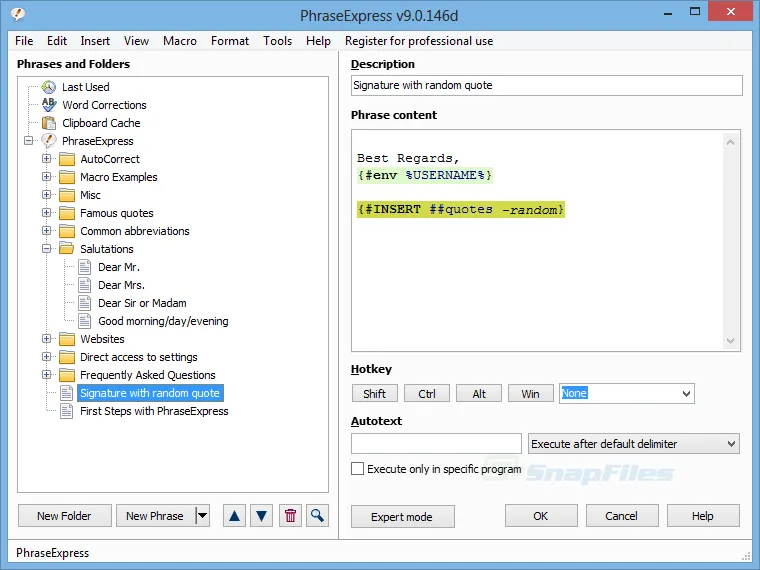Viewport: 760px width, 570px height.
Task: Click the Misc folder icon
Action: (67, 195)
